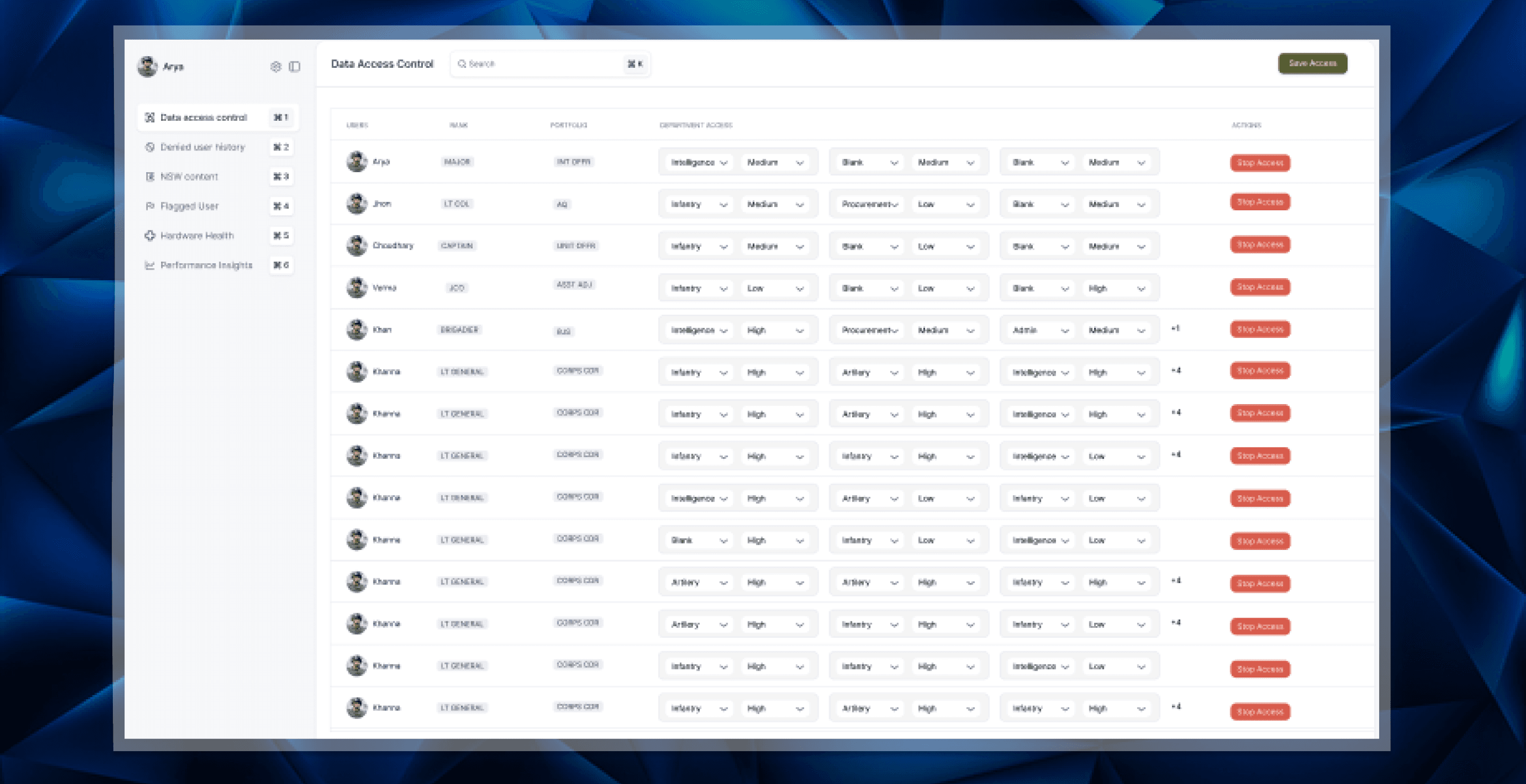Click the settings gear icon in sidebar

pyautogui.click(x=276, y=66)
